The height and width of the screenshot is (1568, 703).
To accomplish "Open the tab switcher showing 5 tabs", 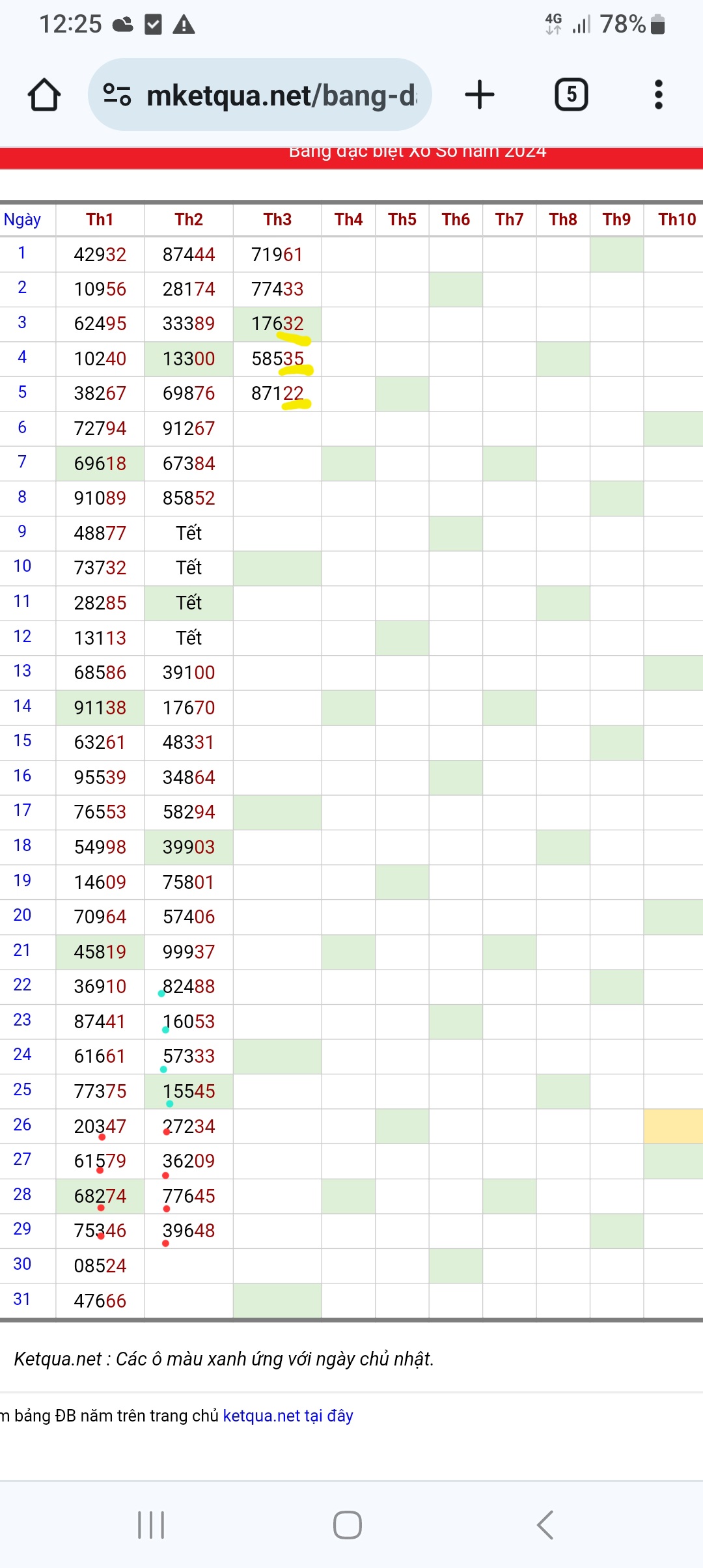I will (x=572, y=95).
